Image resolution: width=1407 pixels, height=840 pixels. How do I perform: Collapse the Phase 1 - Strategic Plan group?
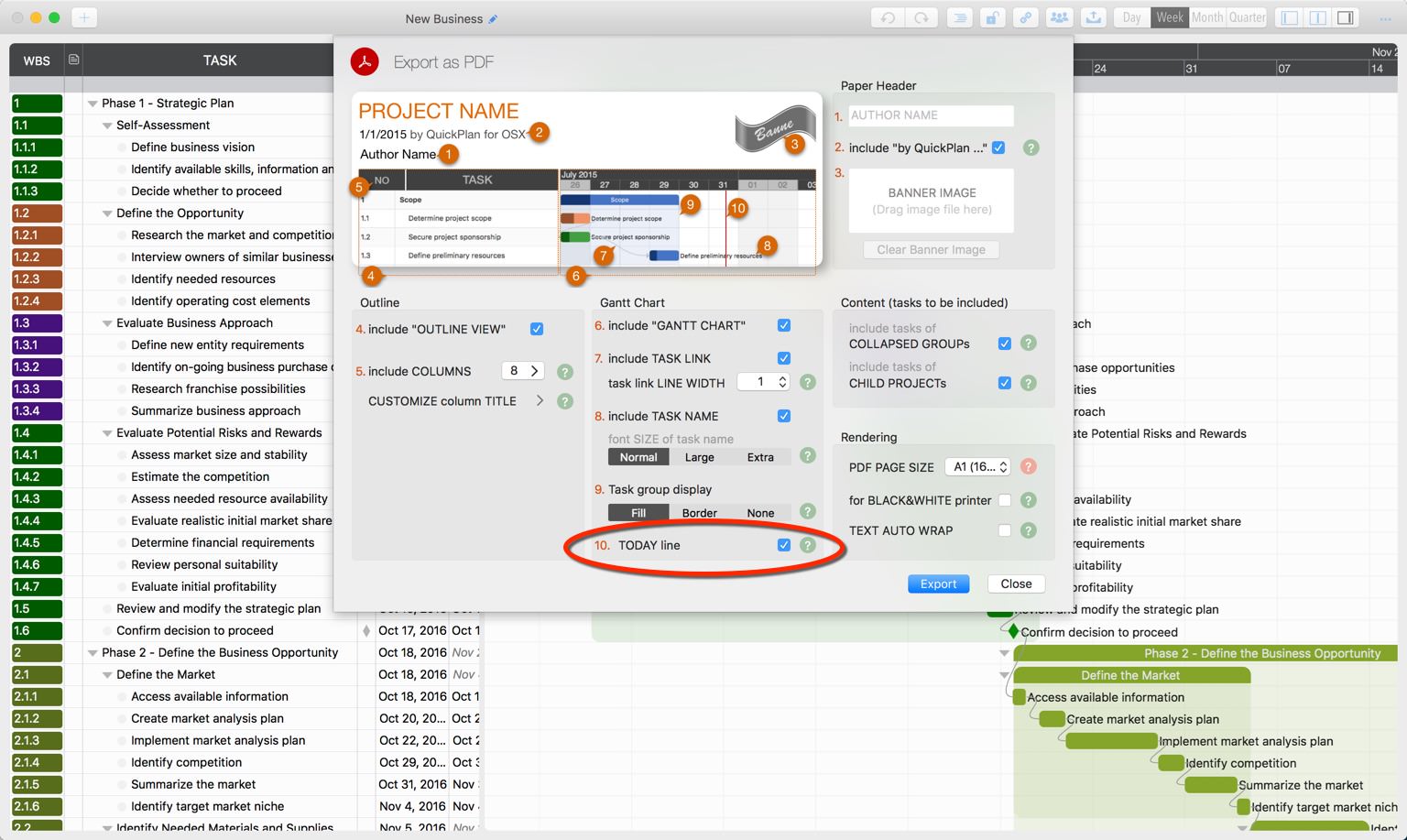click(93, 104)
